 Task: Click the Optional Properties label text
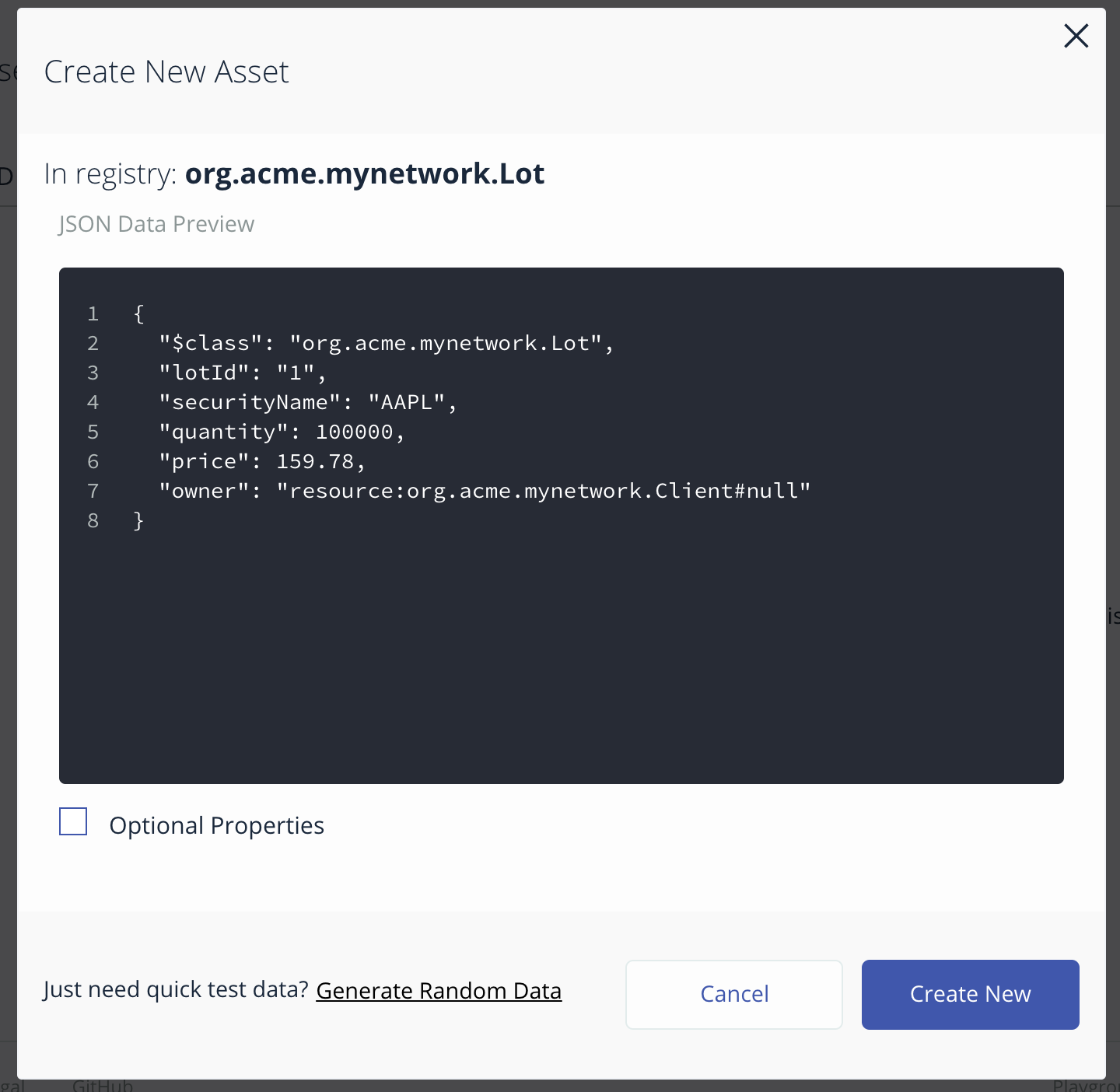coord(216,825)
